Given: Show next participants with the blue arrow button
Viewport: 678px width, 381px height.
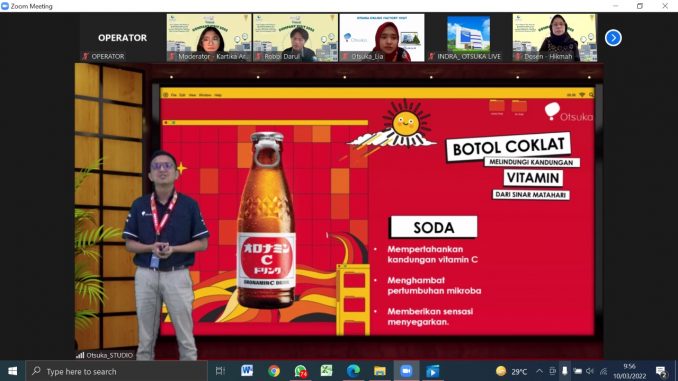Looking at the screenshot, I should coord(613,38).
